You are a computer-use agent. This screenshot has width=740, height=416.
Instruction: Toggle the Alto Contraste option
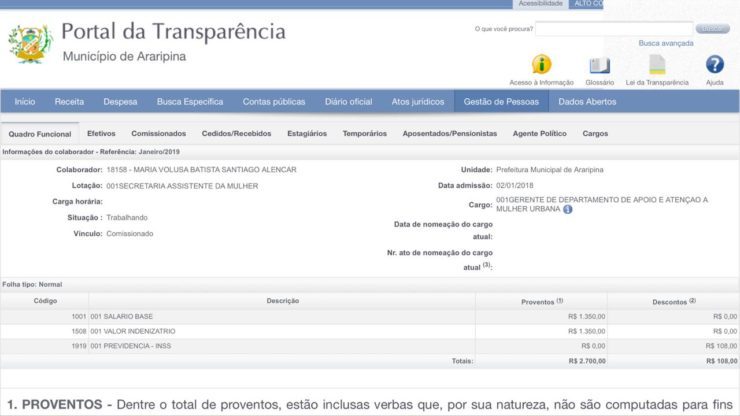point(586,4)
